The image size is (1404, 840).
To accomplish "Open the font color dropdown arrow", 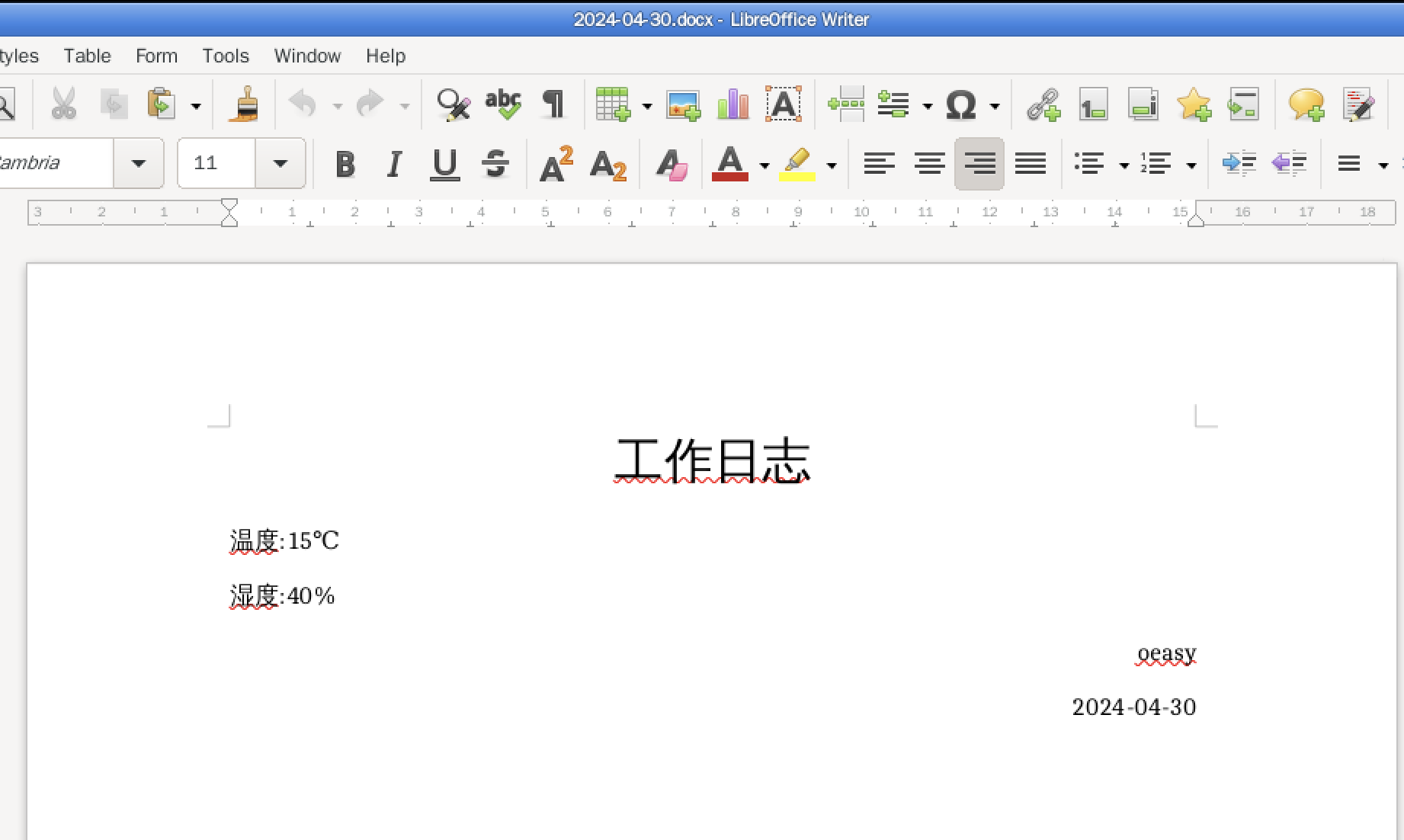I will (x=764, y=165).
